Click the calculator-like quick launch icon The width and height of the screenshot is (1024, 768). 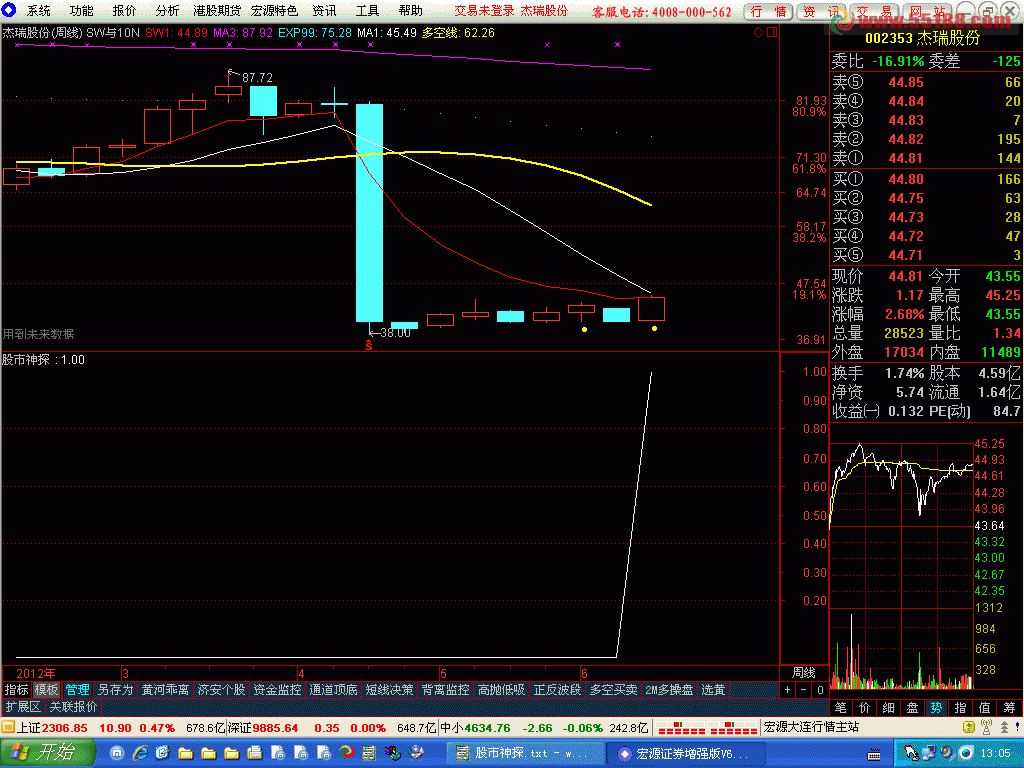(369, 753)
